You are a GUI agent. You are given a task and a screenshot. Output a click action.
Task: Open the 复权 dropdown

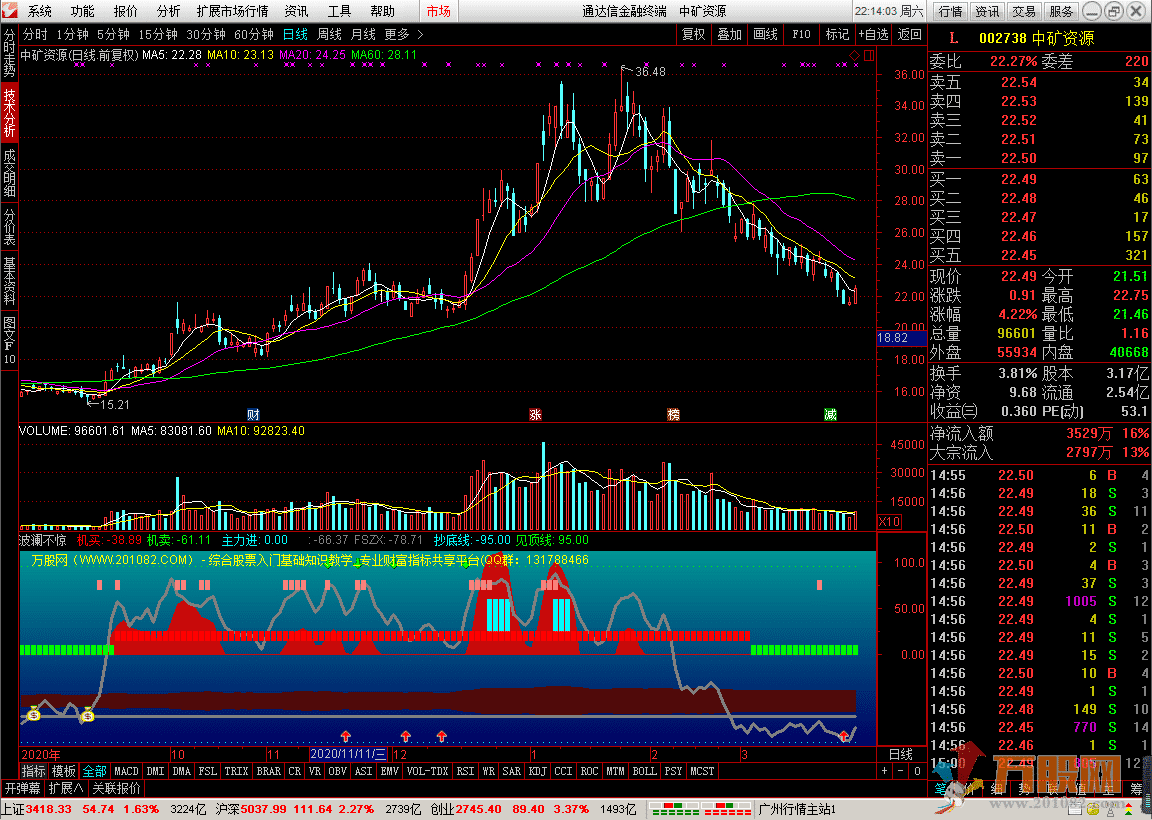pyautogui.click(x=694, y=35)
